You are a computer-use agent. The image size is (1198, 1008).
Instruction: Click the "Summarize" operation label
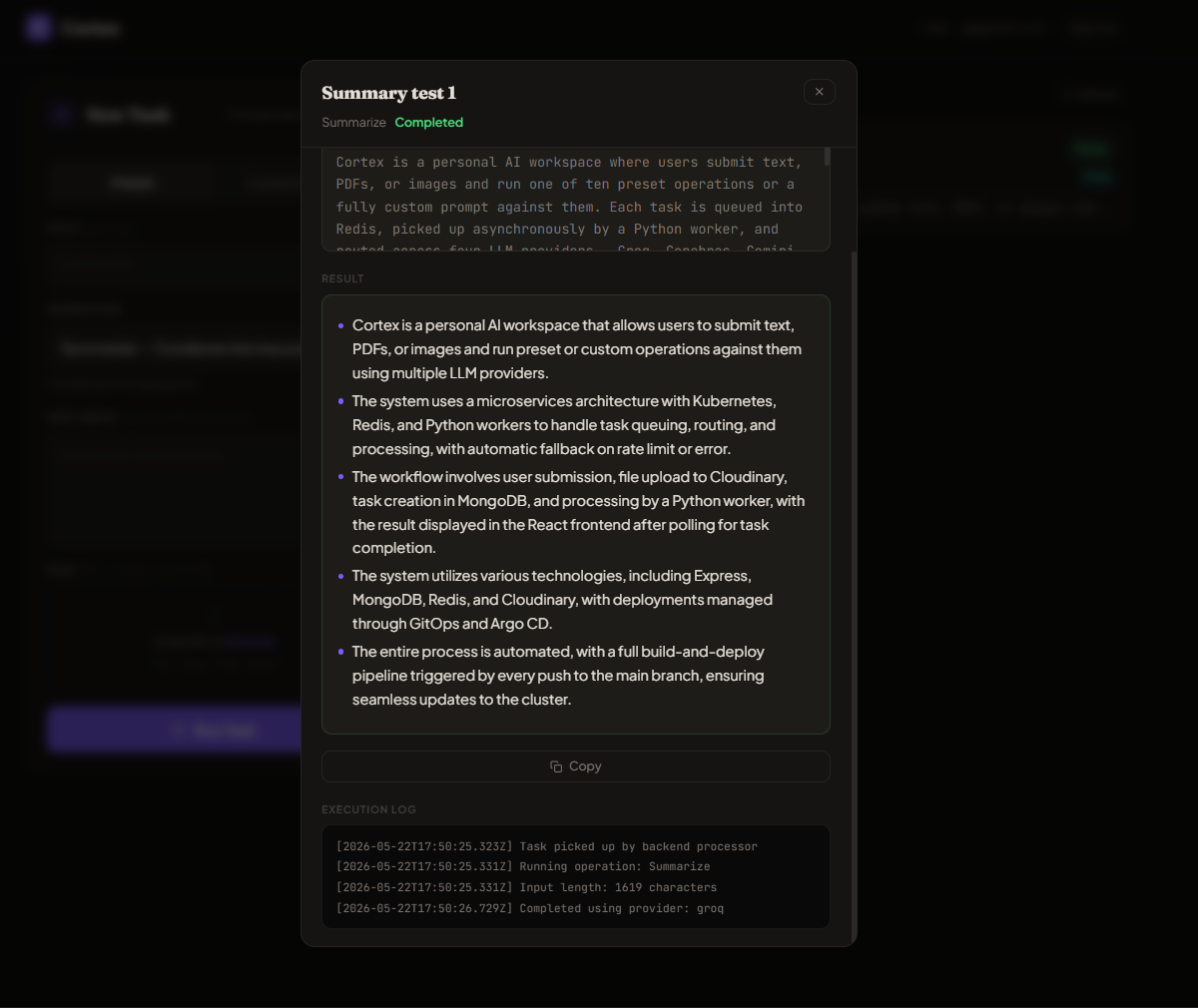pos(353,122)
